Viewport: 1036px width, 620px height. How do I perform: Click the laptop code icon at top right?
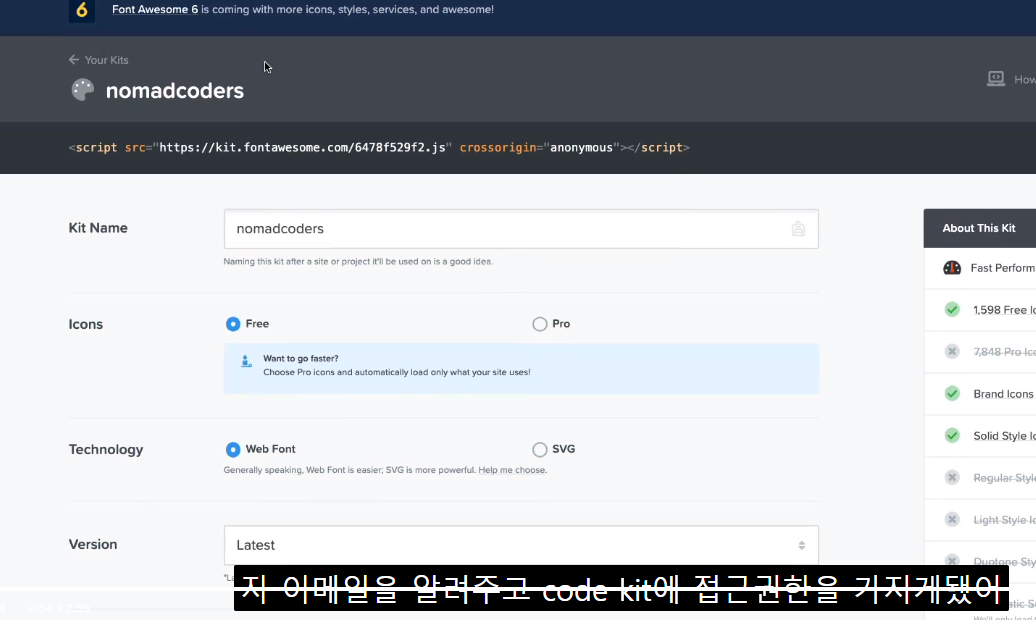pos(996,79)
